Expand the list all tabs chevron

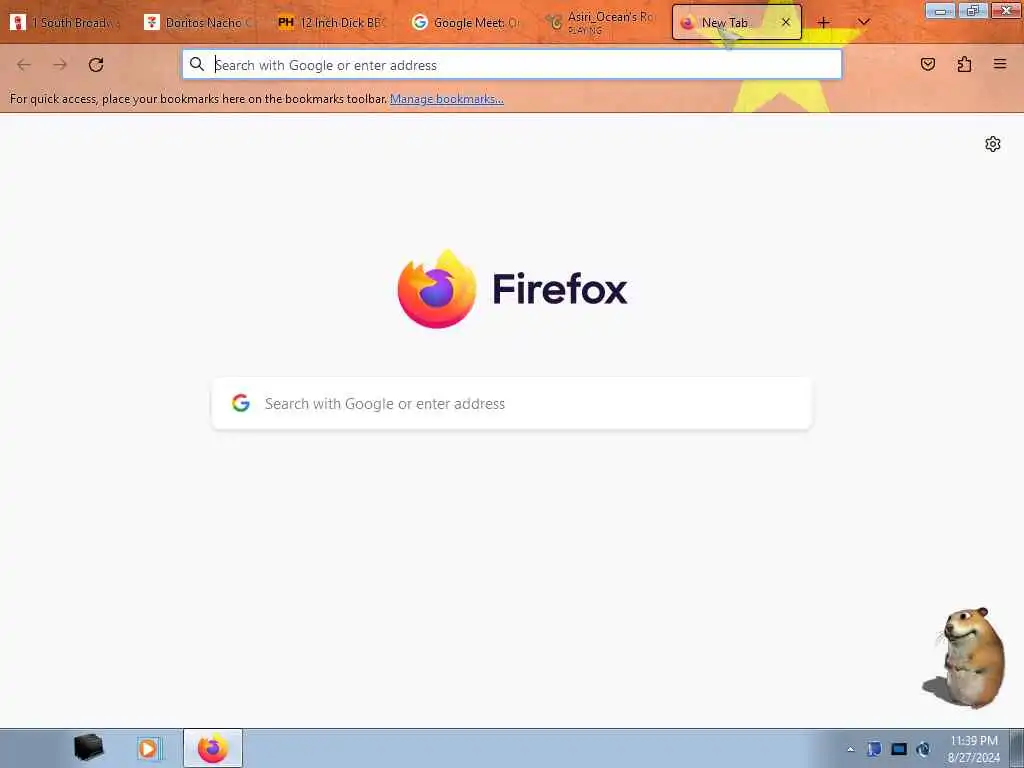point(863,23)
